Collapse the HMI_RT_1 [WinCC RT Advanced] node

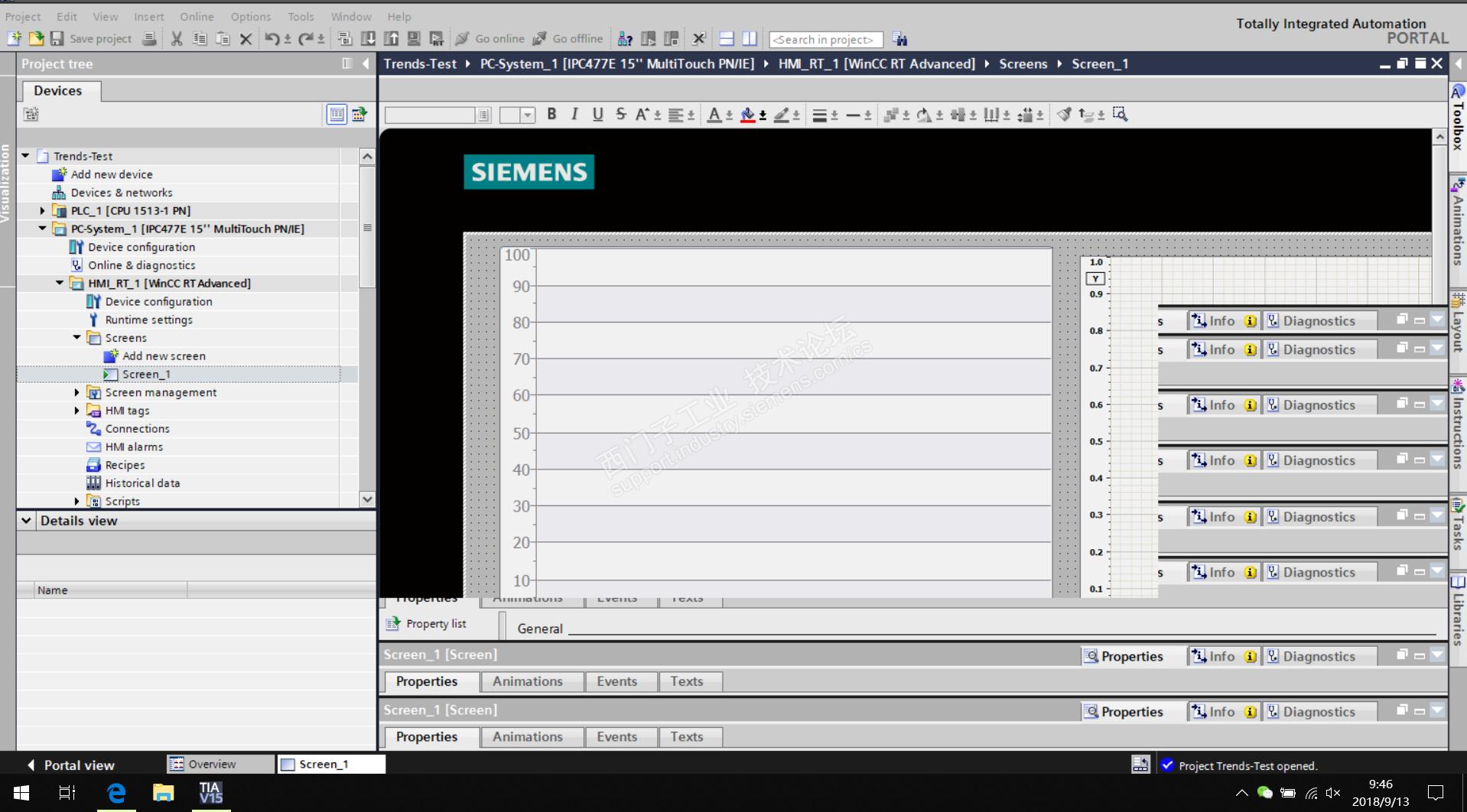tap(60, 283)
